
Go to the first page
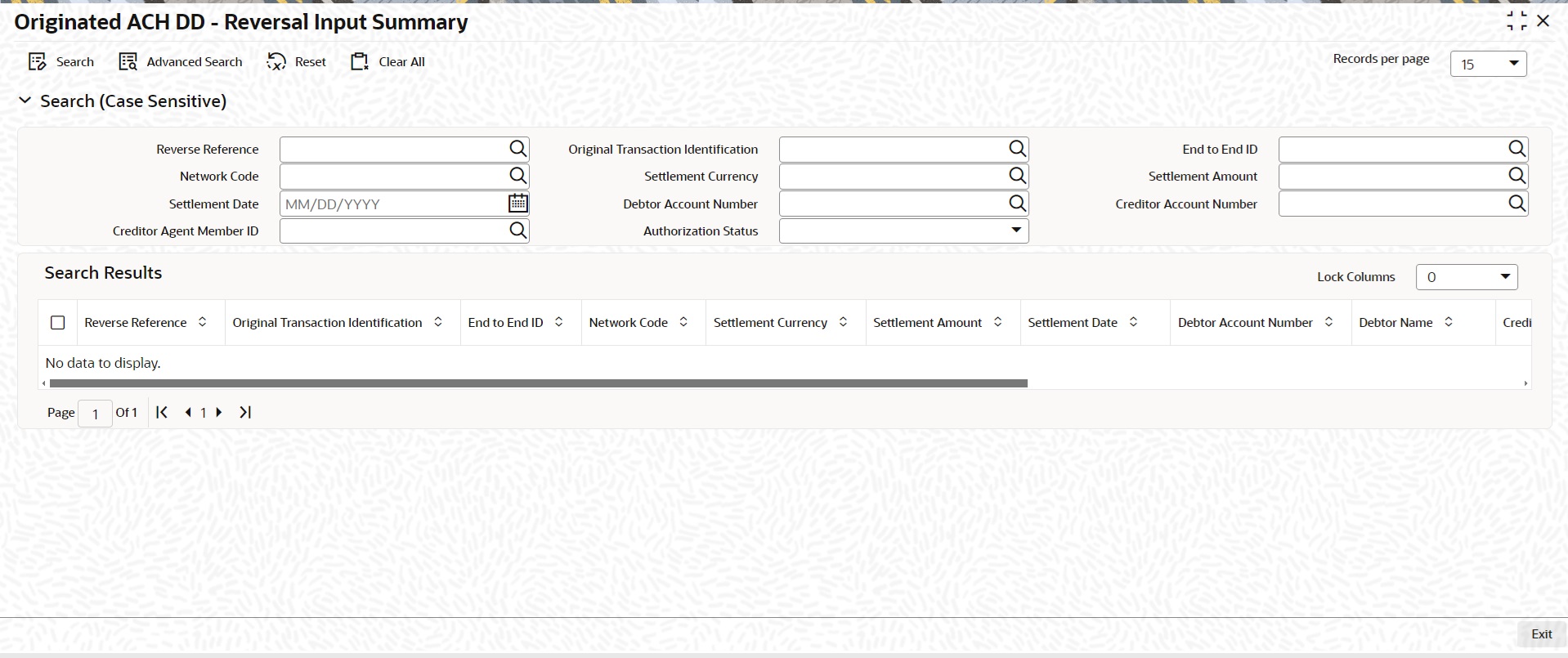(x=162, y=412)
